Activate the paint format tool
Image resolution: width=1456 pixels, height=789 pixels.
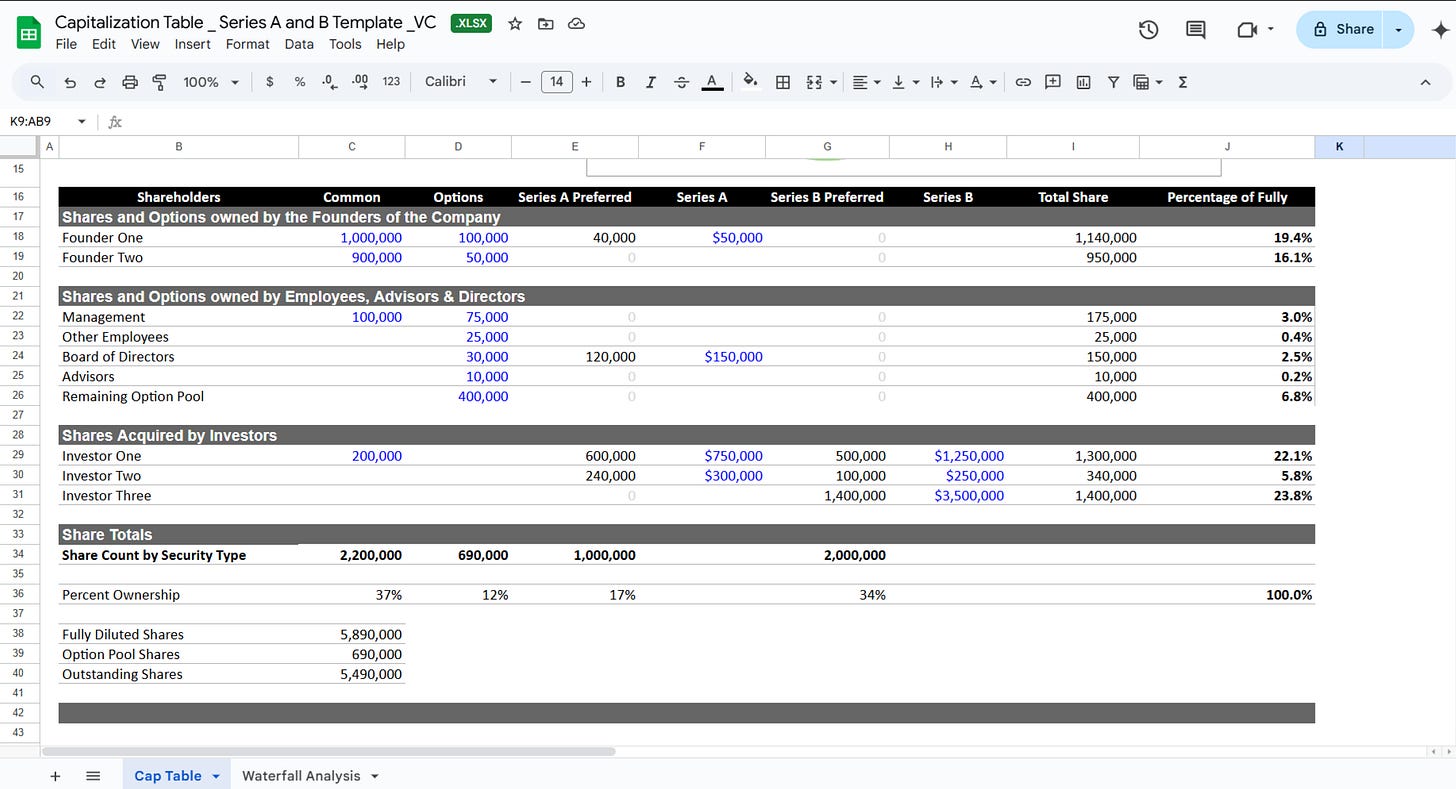(159, 82)
